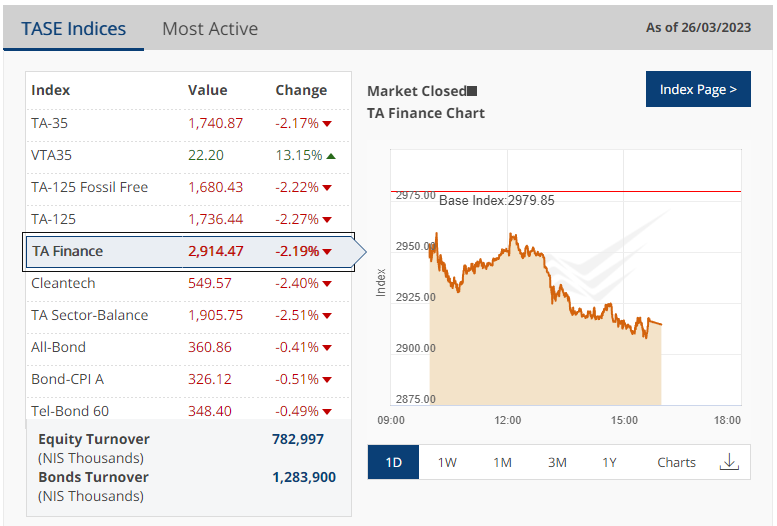Click the red arrow in Bond-CPI A row

tap(327, 380)
